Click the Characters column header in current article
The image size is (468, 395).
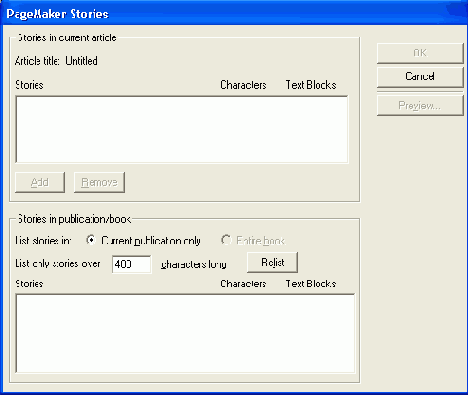[x=243, y=85]
